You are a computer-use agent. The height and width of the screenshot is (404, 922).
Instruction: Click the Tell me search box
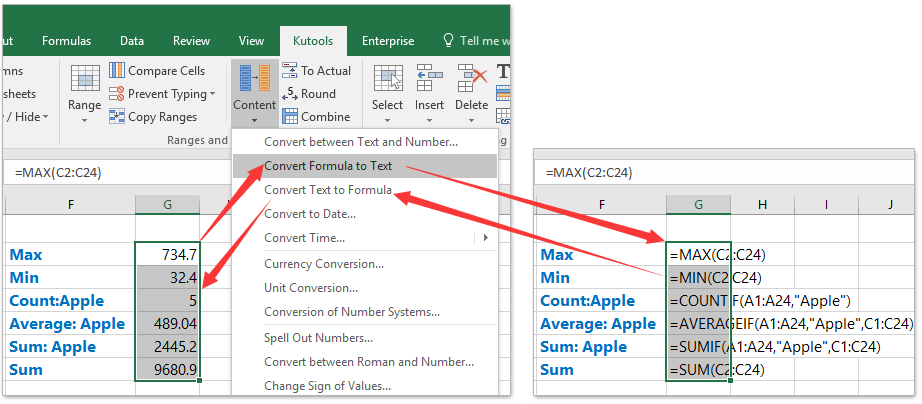point(478,41)
